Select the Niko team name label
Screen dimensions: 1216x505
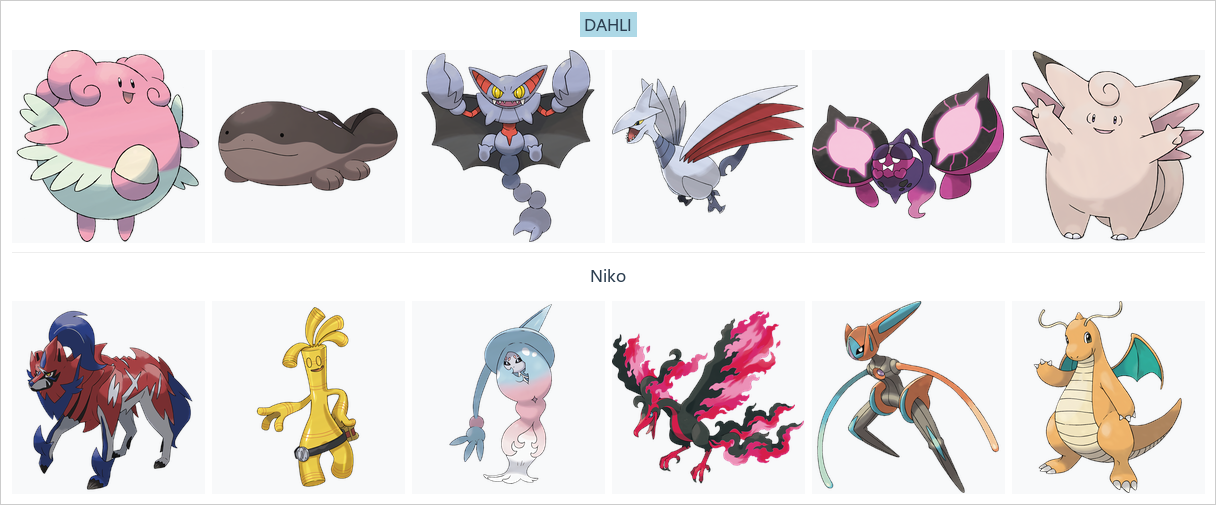point(608,275)
